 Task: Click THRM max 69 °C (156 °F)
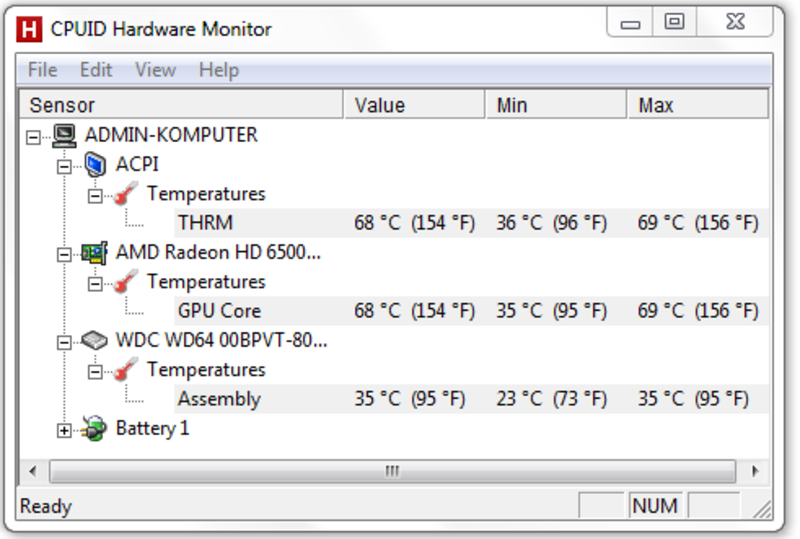(x=698, y=223)
